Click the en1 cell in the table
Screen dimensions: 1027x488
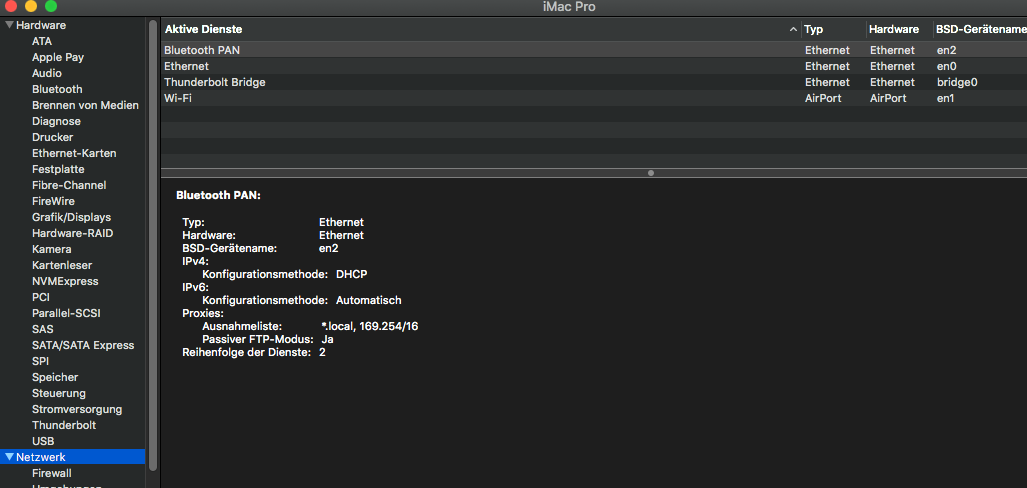coord(946,98)
